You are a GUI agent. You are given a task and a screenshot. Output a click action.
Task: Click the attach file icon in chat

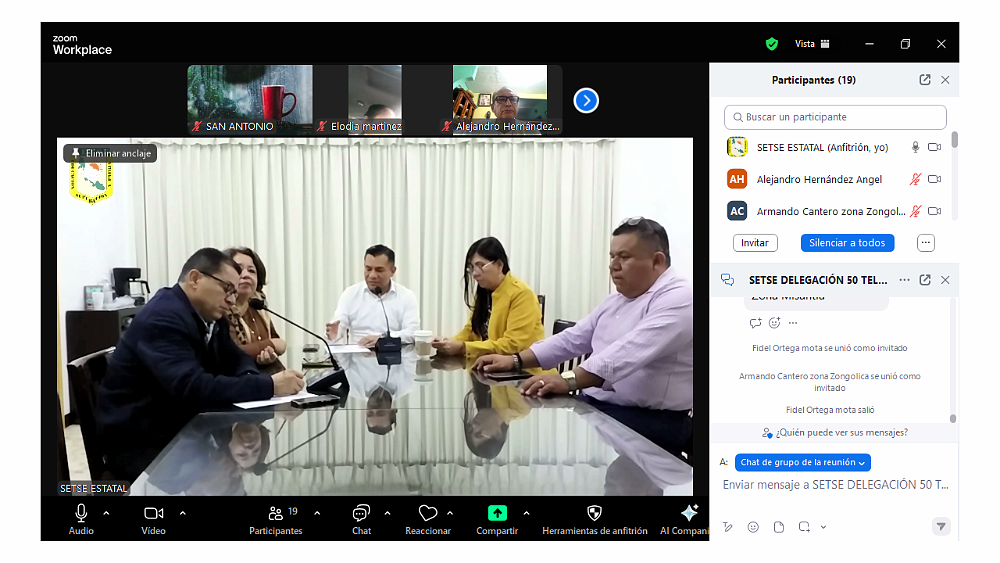click(x=778, y=527)
